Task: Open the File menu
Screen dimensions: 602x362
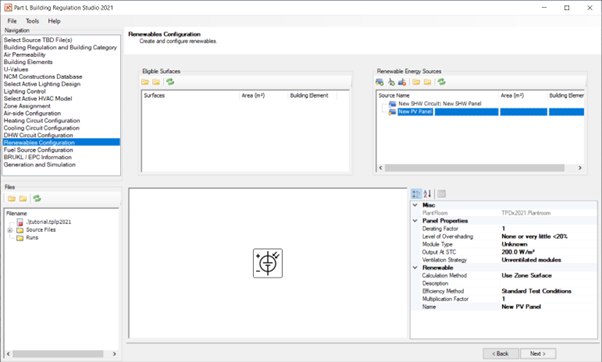Action: (x=12, y=21)
